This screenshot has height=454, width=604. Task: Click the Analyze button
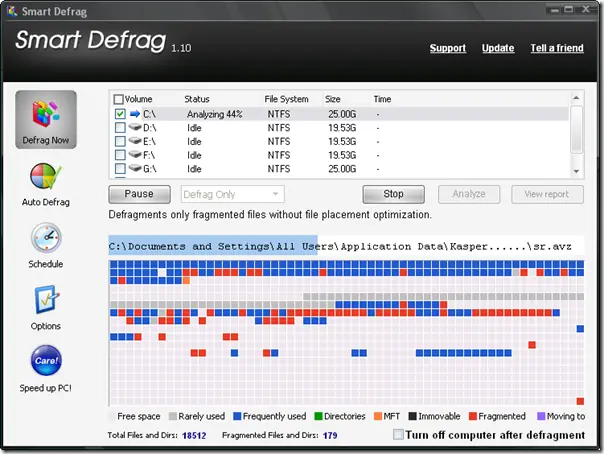click(469, 194)
